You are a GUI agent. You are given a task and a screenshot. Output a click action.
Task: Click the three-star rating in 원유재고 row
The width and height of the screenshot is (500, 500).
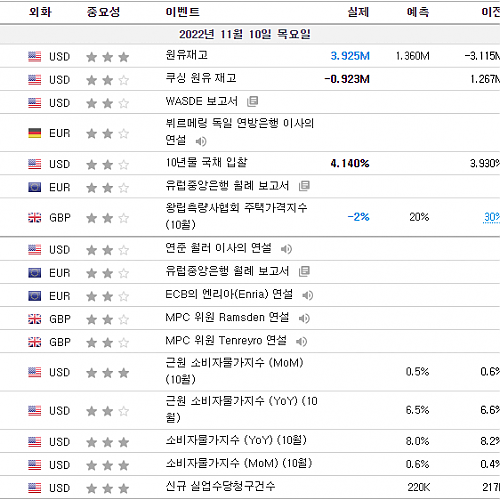point(108,57)
